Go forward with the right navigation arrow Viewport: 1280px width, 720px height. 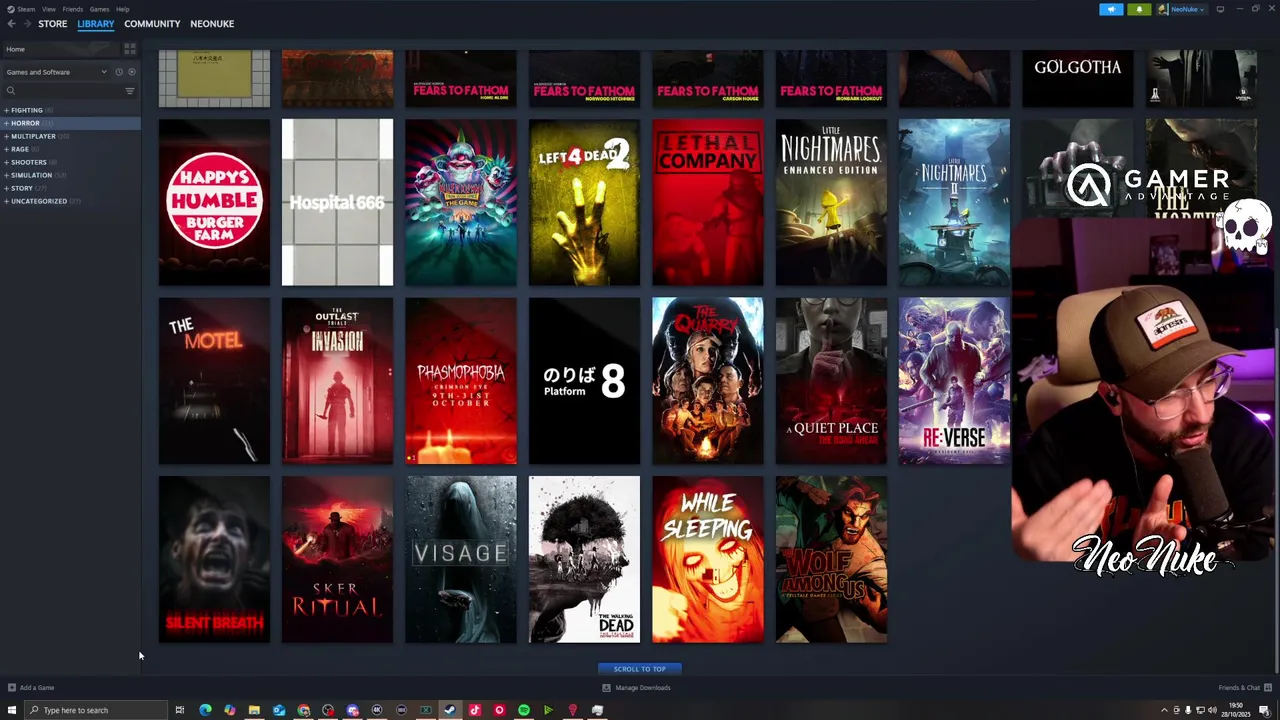click(x=26, y=24)
